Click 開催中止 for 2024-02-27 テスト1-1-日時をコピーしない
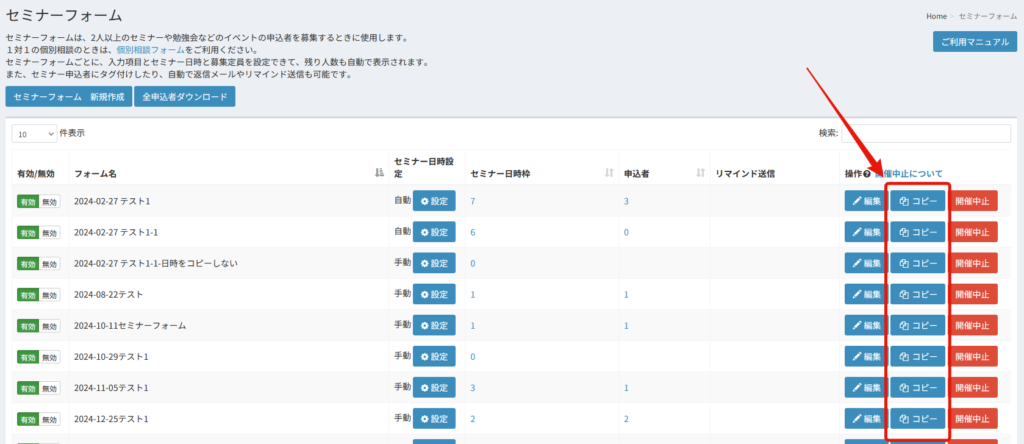The height and width of the screenshot is (444, 1024). 971,264
